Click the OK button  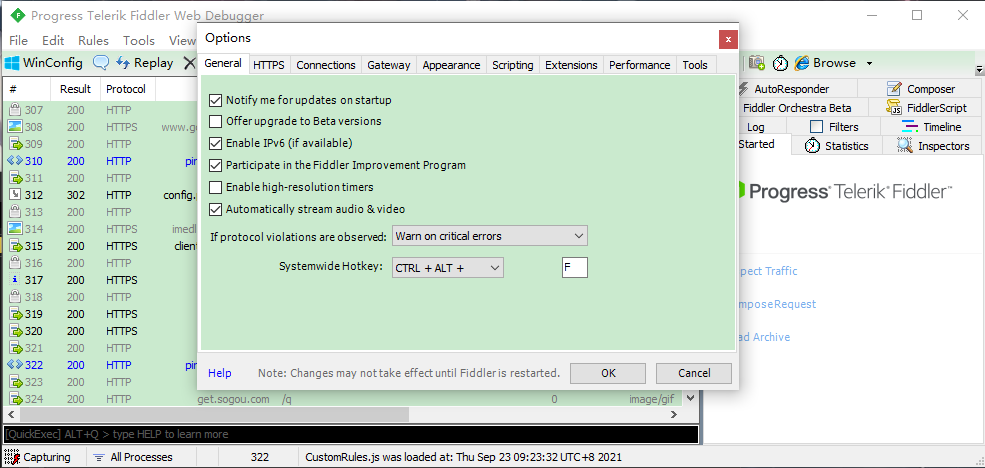[x=608, y=373]
